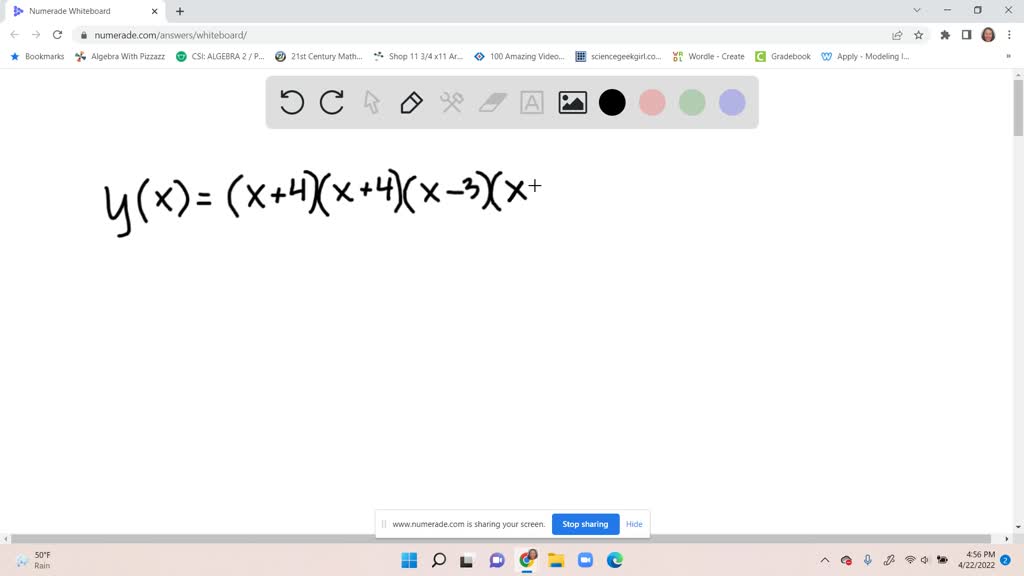The height and width of the screenshot is (576, 1024).
Task: Open the shapes tools icon
Action: pos(452,102)
